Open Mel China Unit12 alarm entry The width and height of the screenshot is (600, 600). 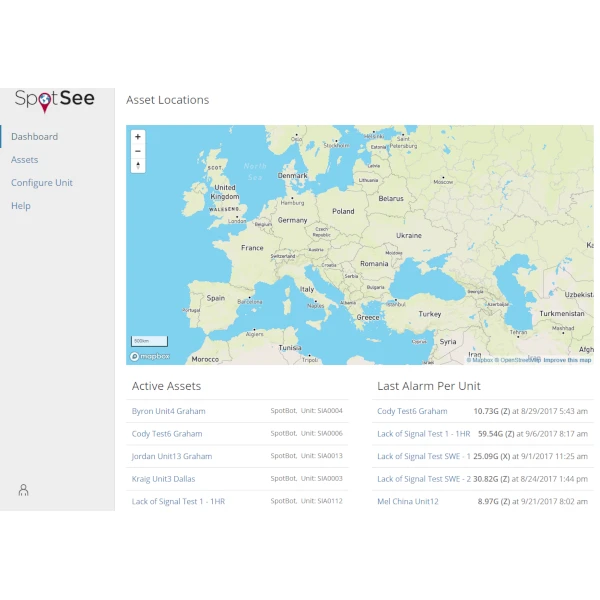coord(408,501)
